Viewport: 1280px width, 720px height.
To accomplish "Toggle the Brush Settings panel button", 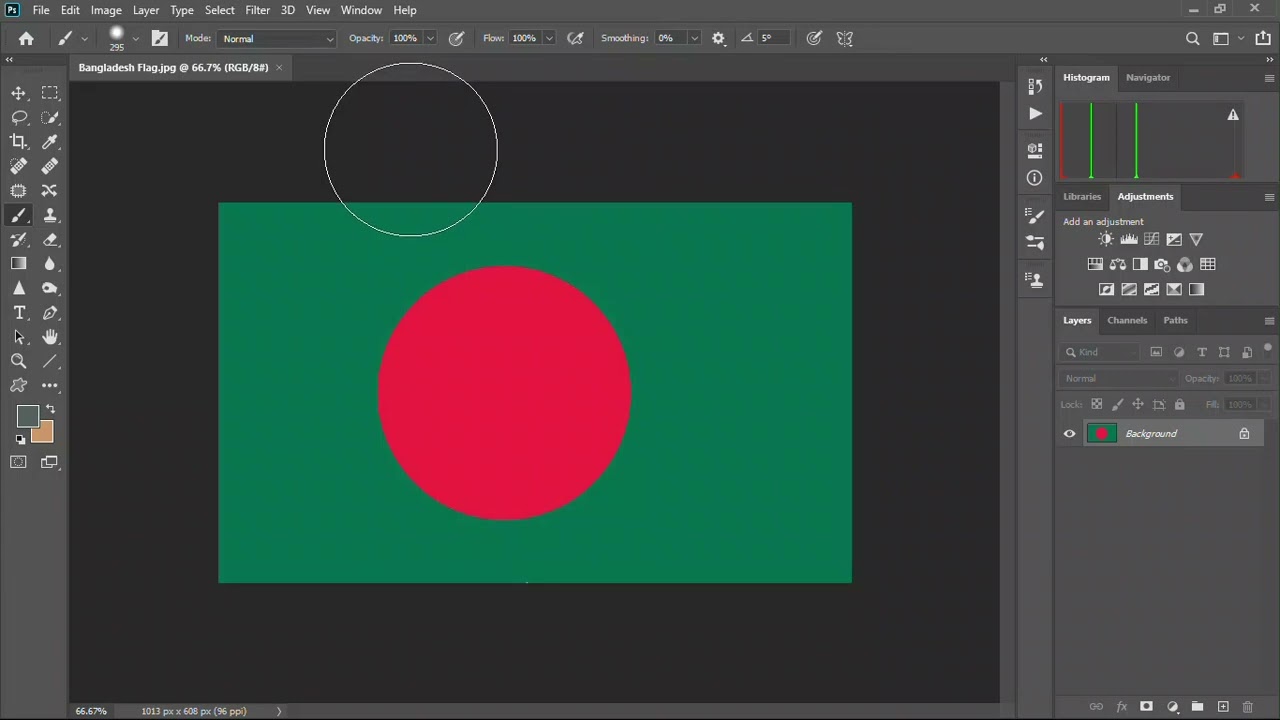I will click(x=160, y=38).
